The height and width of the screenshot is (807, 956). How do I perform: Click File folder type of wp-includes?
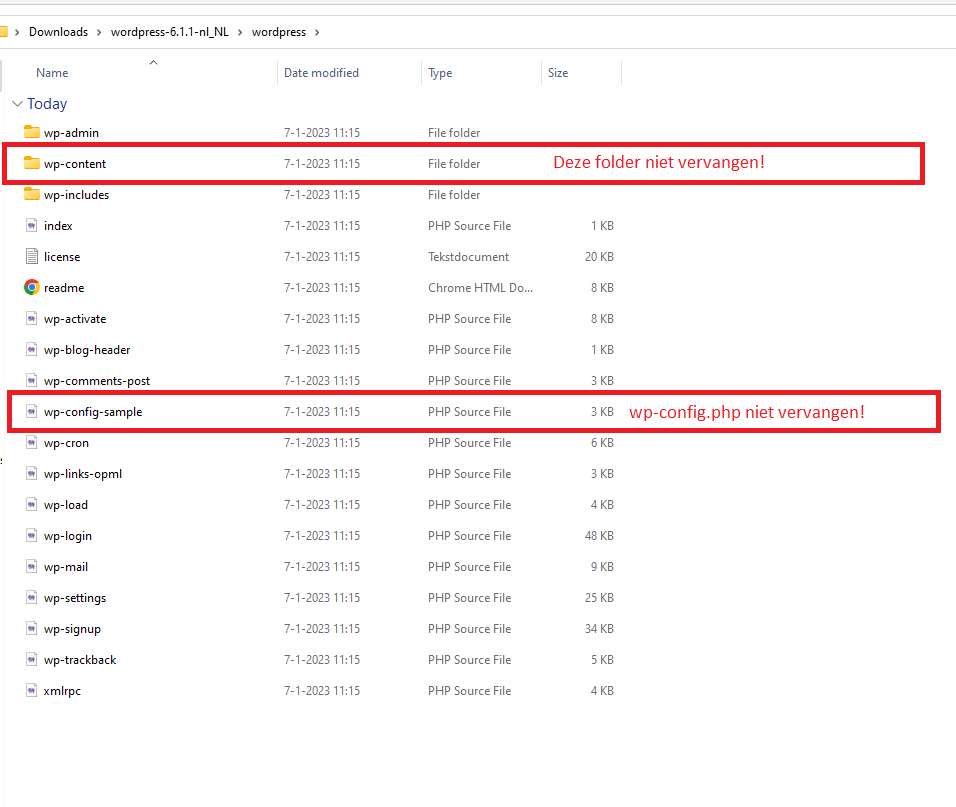(454, 194)
